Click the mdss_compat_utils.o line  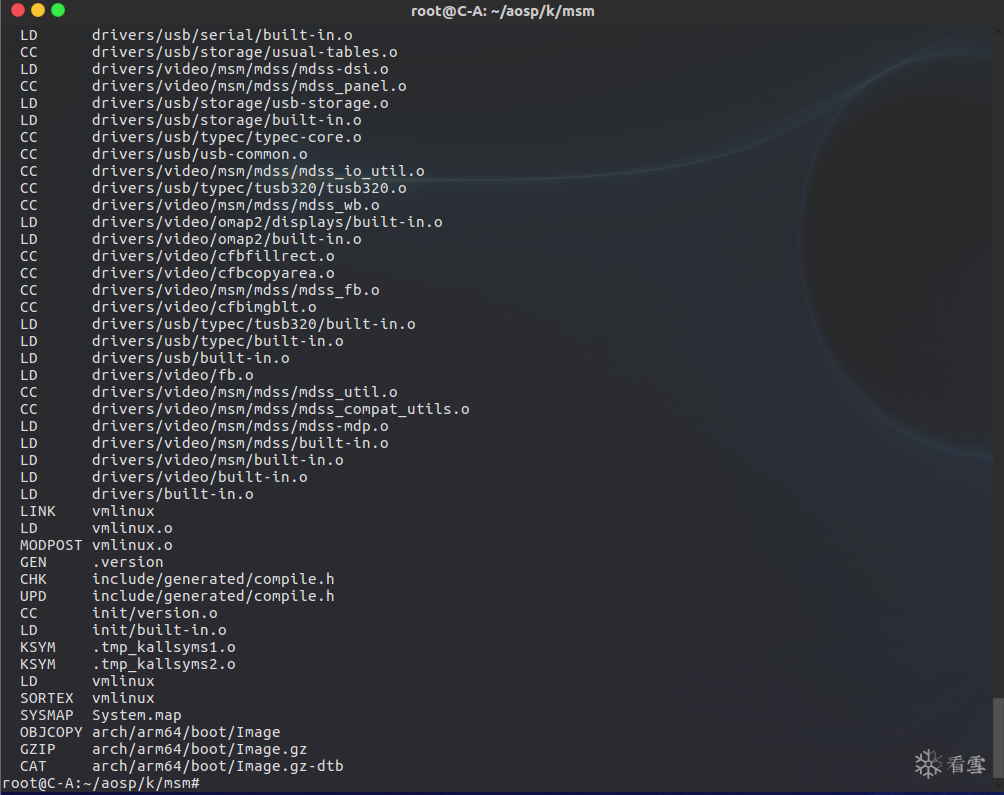point(245,409)
